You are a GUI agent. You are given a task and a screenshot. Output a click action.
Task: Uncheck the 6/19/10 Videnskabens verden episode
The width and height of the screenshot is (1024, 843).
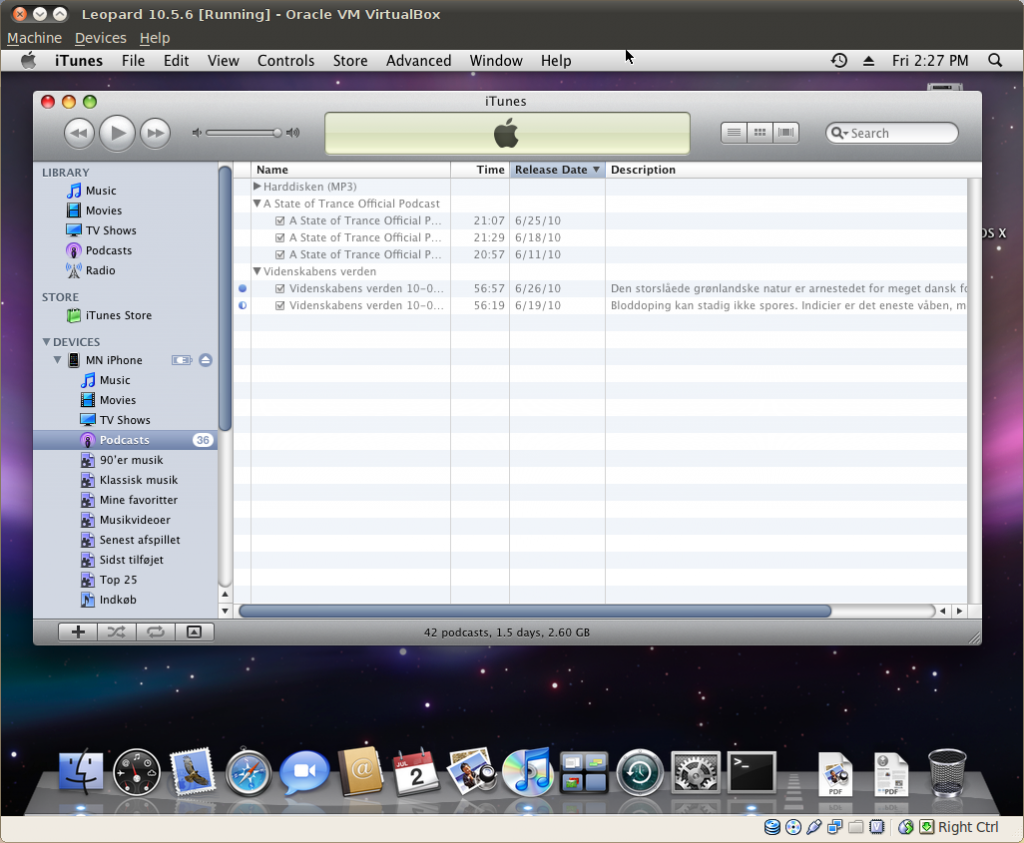pyautogui.click(x=280, y=306)
